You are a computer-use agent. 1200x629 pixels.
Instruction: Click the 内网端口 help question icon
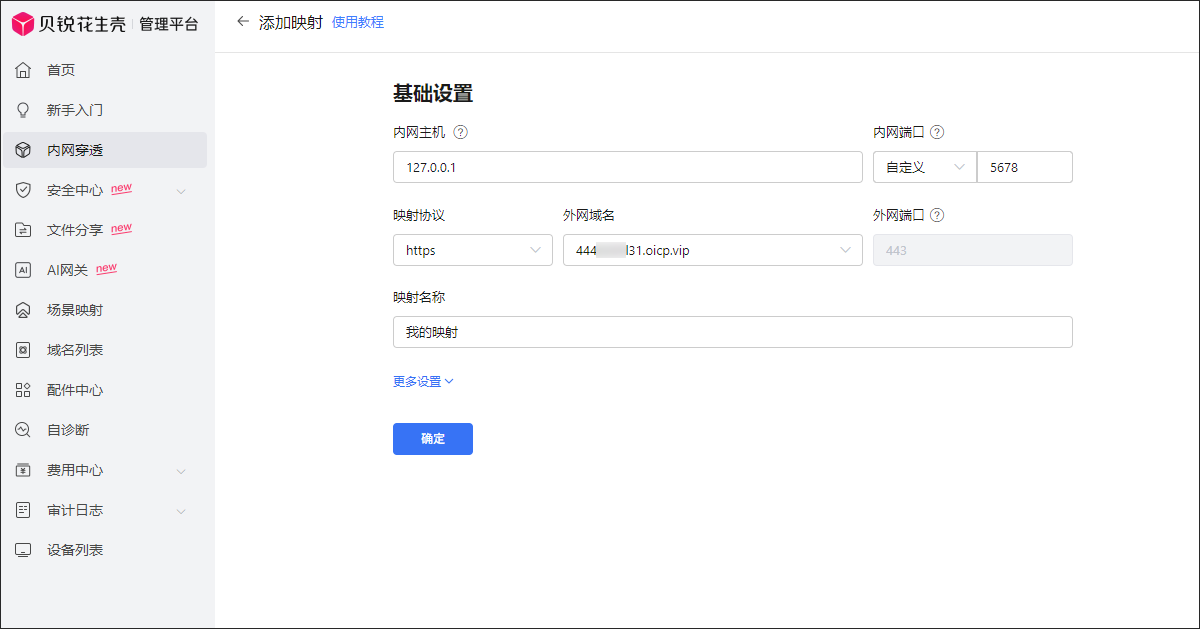coord(937,132)
